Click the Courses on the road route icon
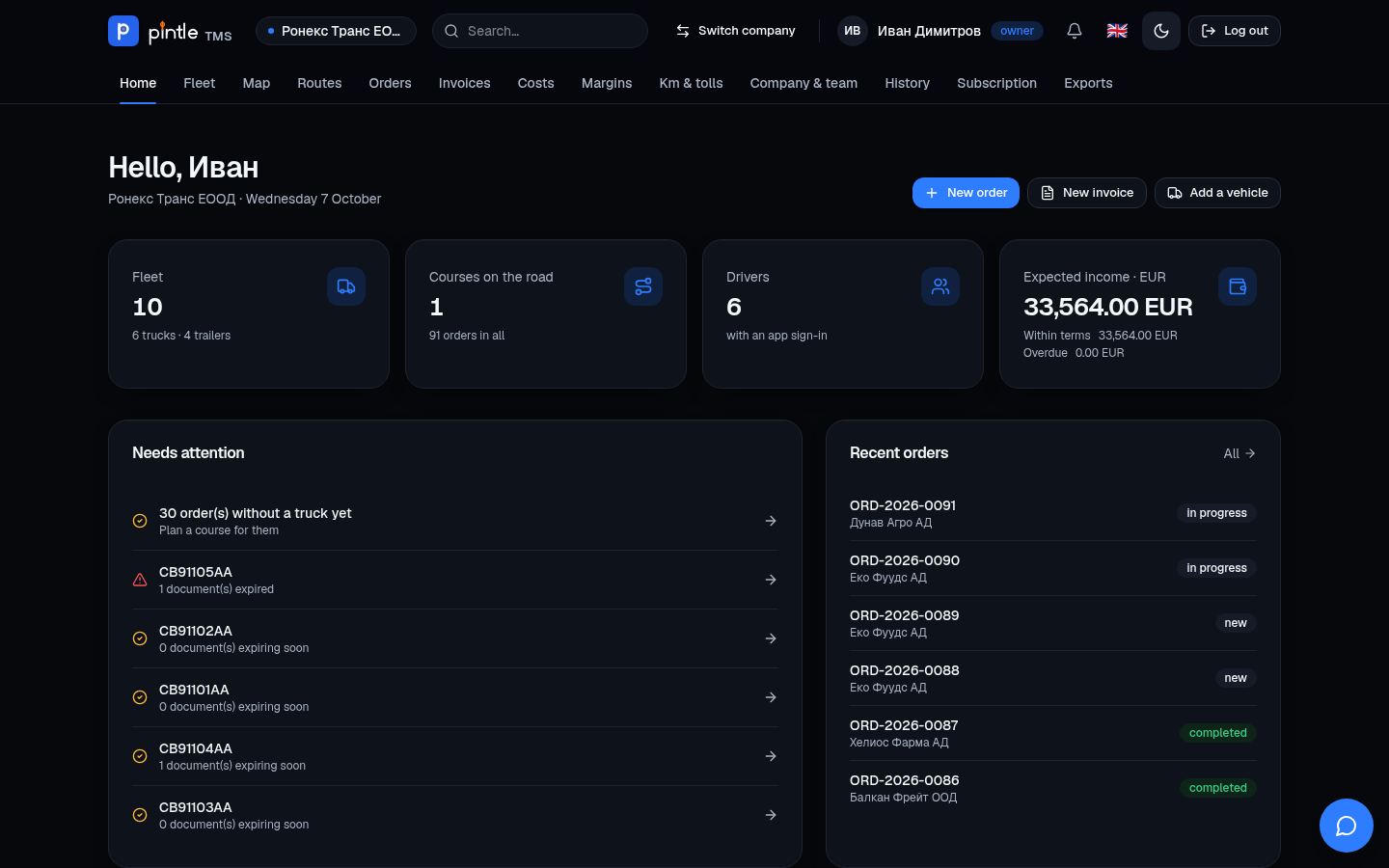Image resolution: width=1389 pixels, height=868 pixels. [x=643, y=286]
